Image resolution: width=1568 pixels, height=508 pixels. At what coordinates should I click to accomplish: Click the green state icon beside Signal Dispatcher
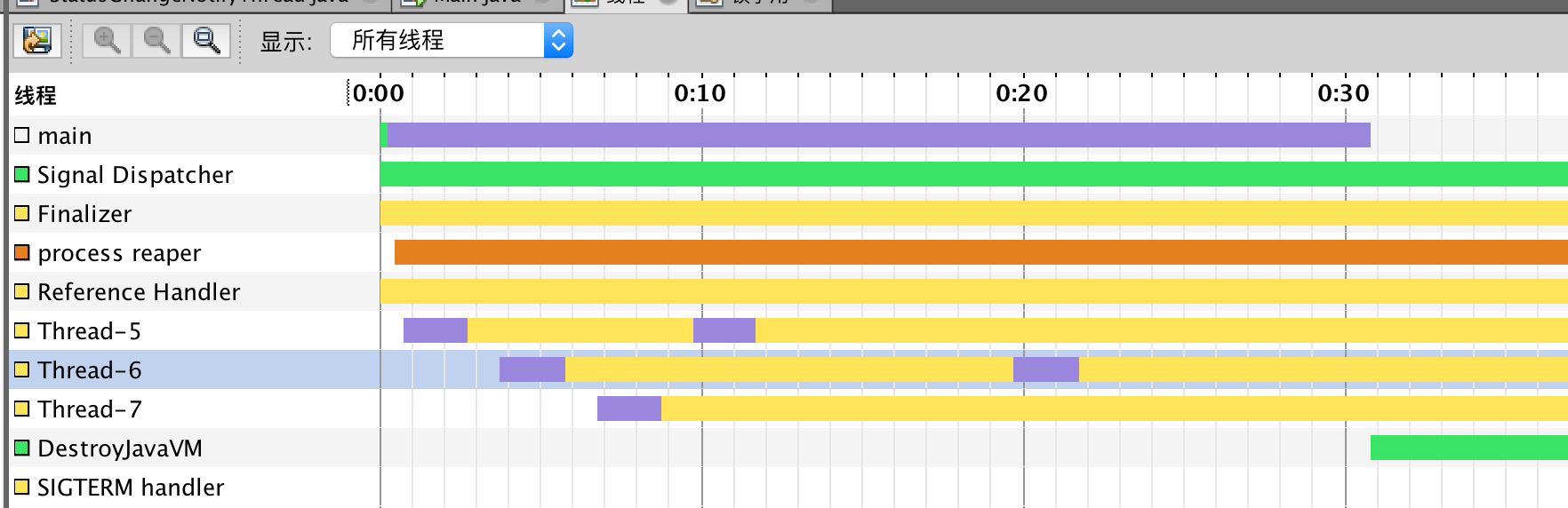(x=22, y=174)
